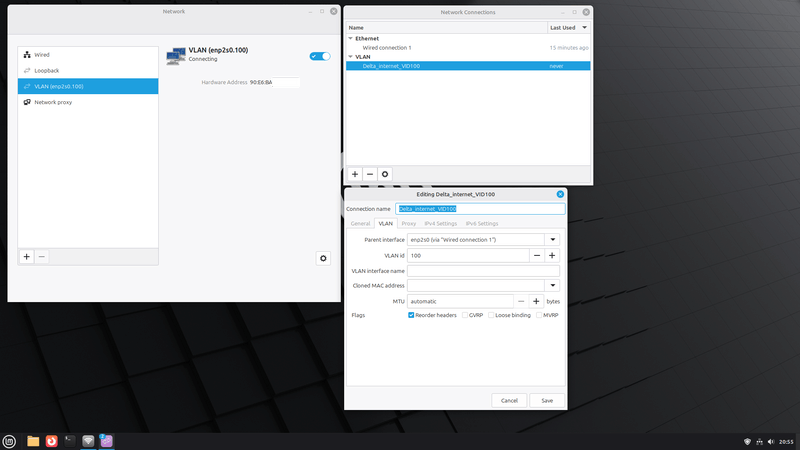Click the VLAN interface name field
800x450 pixels.
[x=483, y=271]
